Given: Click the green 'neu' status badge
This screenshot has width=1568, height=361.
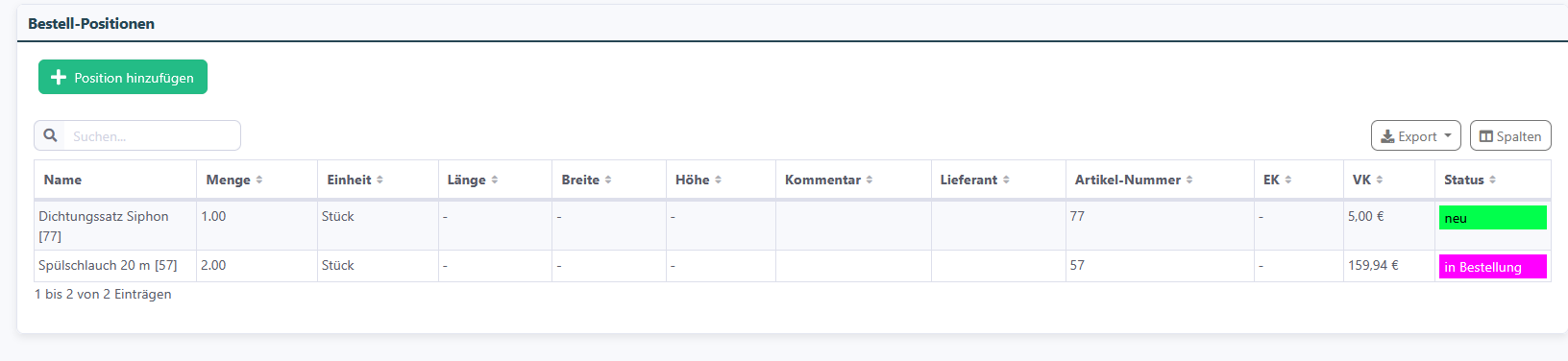Looking at the screenshot, I should (x=1492, y=218).
